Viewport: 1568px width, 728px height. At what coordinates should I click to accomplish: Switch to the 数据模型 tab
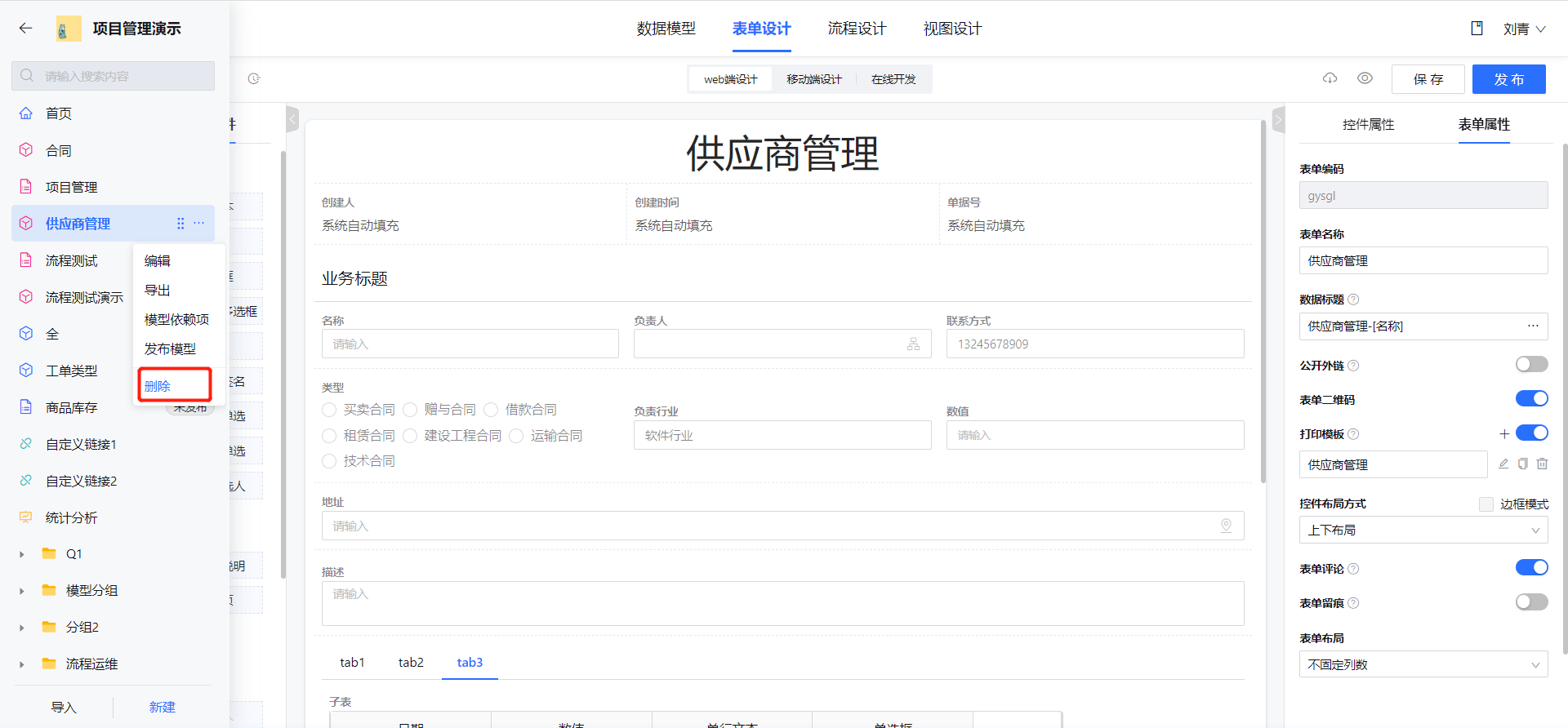click(666, 29)
